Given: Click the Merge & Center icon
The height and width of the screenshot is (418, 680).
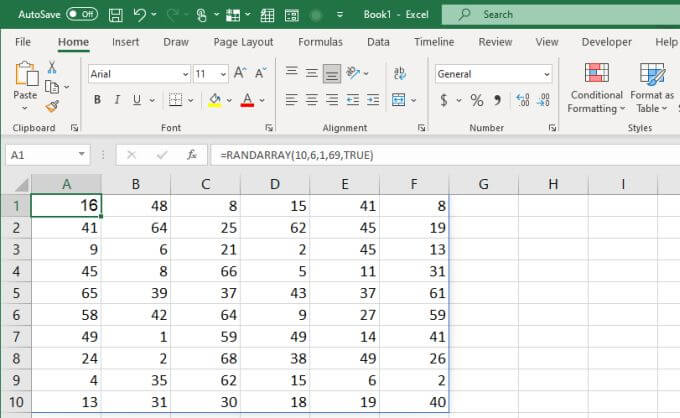Looking at the screenshot, I should 398,100.
